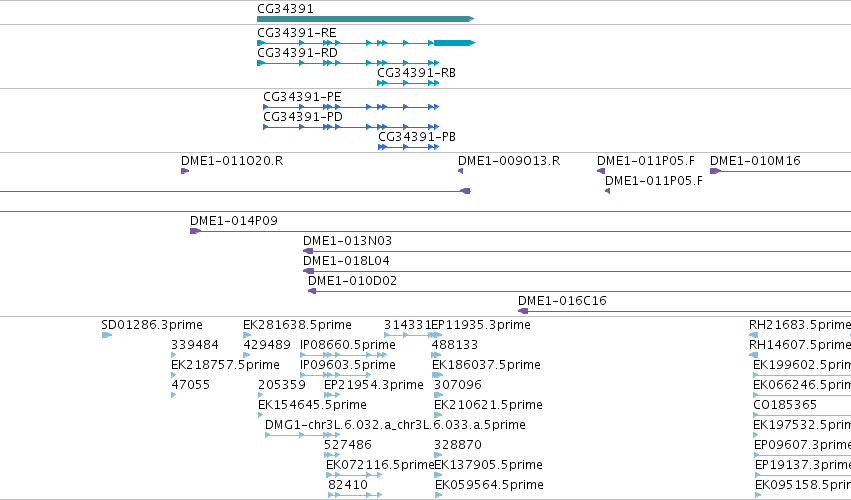This screenshot has height=500, width=851.
Task: Select the CG34391-RB transcript label
Action: tap(416, 73)
